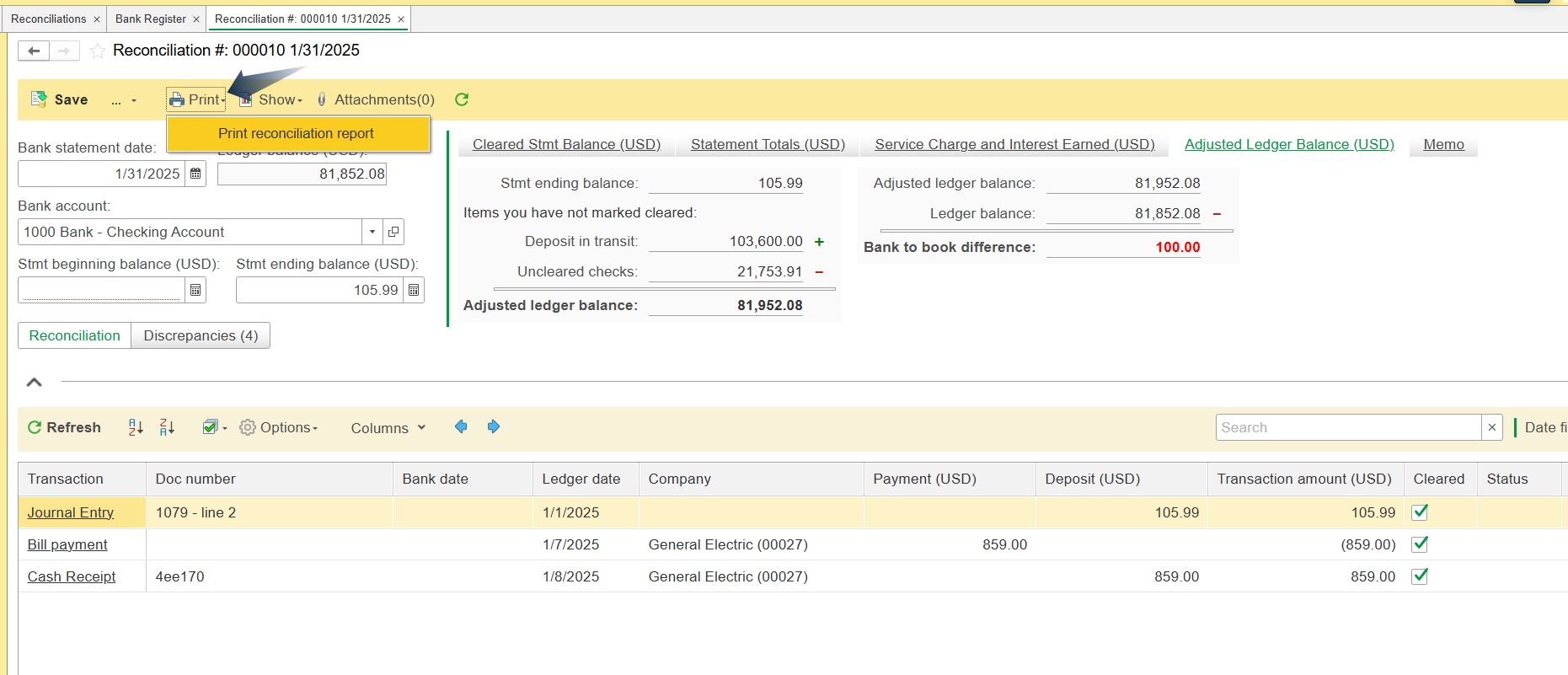The height and width of the screenshot is (675, 1568).
Task: Open the Journal Entry transaction link
Action: click(x=70, y=512)
